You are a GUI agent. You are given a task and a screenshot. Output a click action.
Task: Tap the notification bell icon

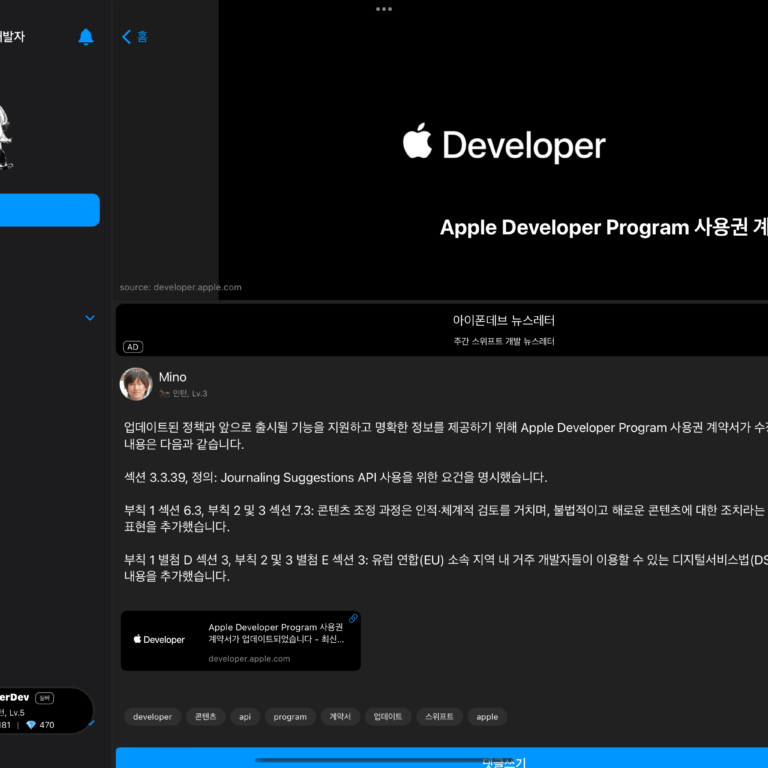click(x=86, y=37)
